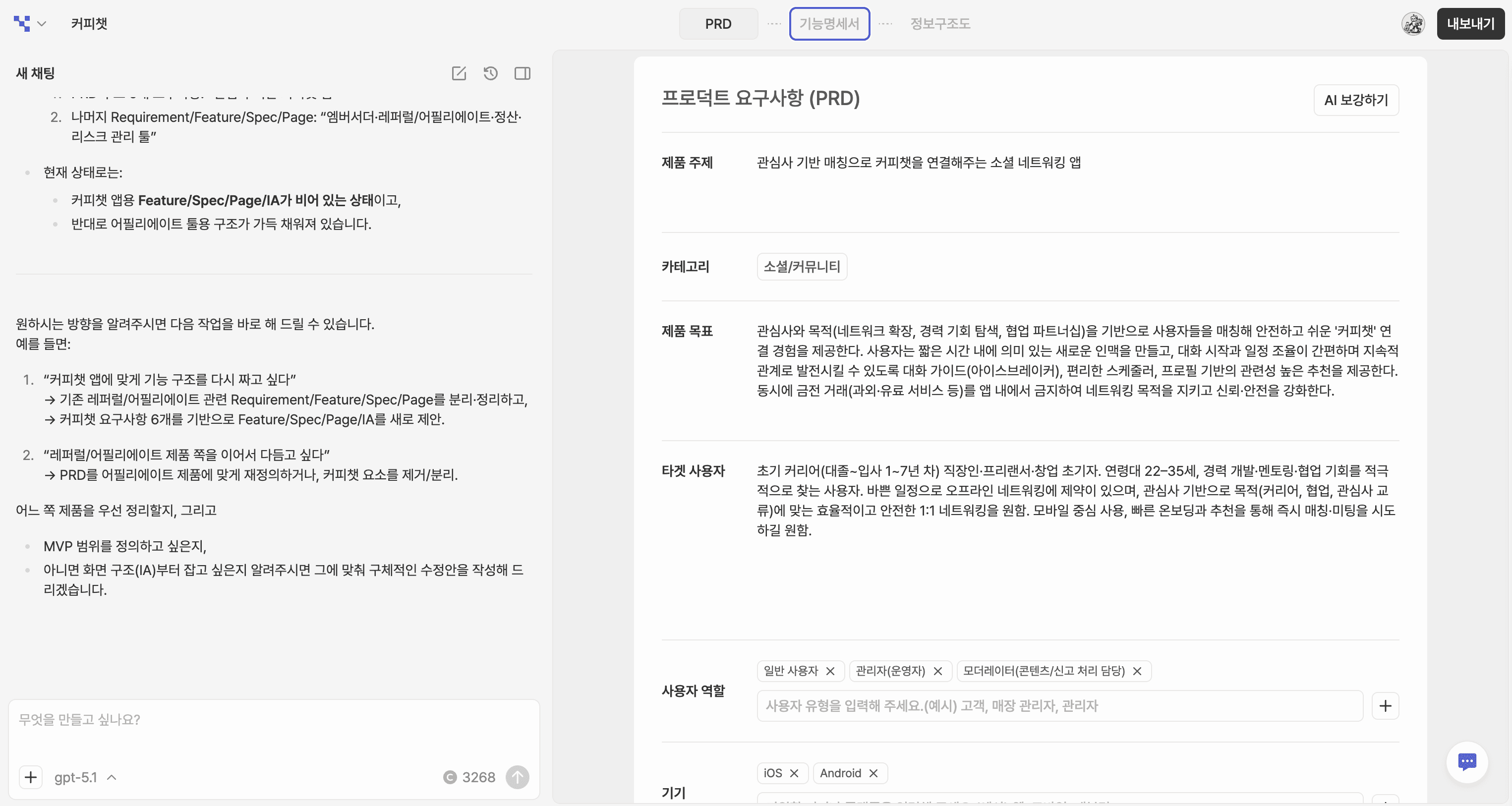Add user role with plus button
This screenshot has height=806, width=1512.
1385,705
